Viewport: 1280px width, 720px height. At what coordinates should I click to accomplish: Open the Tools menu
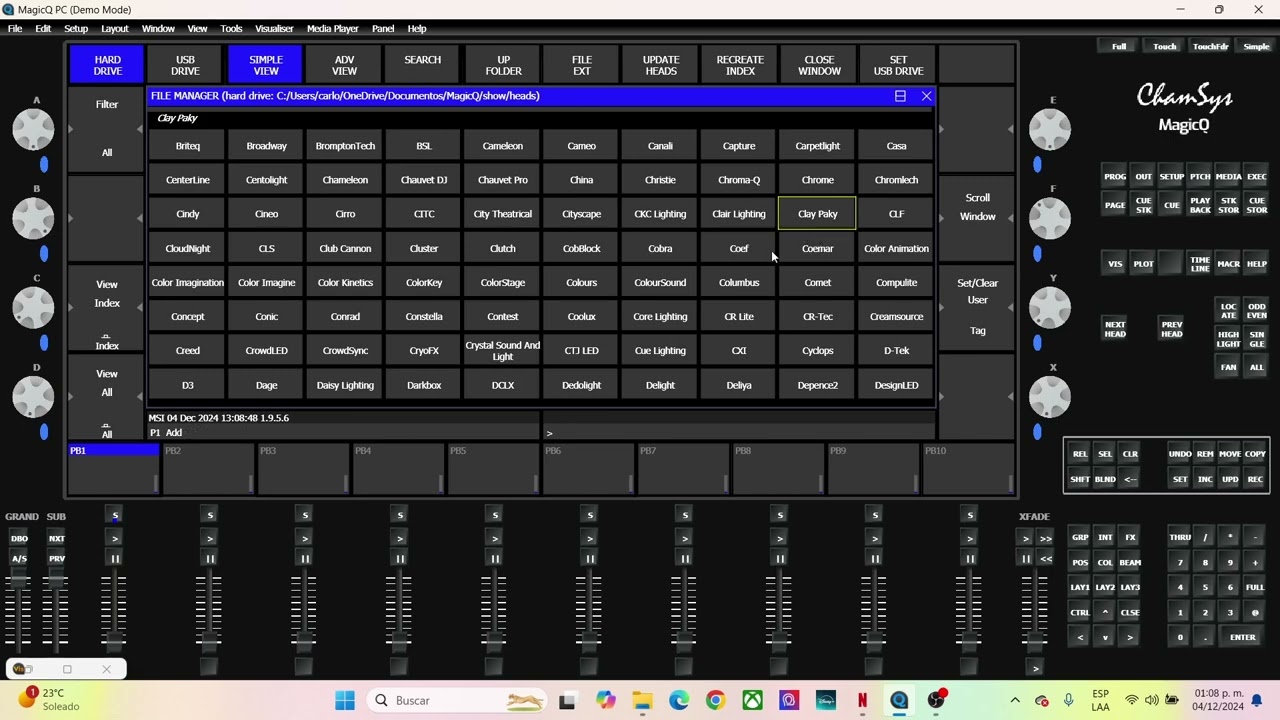pyautogui.click(x=231, y=28)
